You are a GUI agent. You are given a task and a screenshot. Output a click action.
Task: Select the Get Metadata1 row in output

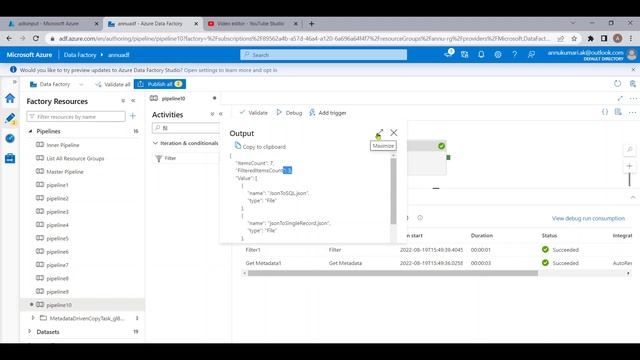(437, 263)
